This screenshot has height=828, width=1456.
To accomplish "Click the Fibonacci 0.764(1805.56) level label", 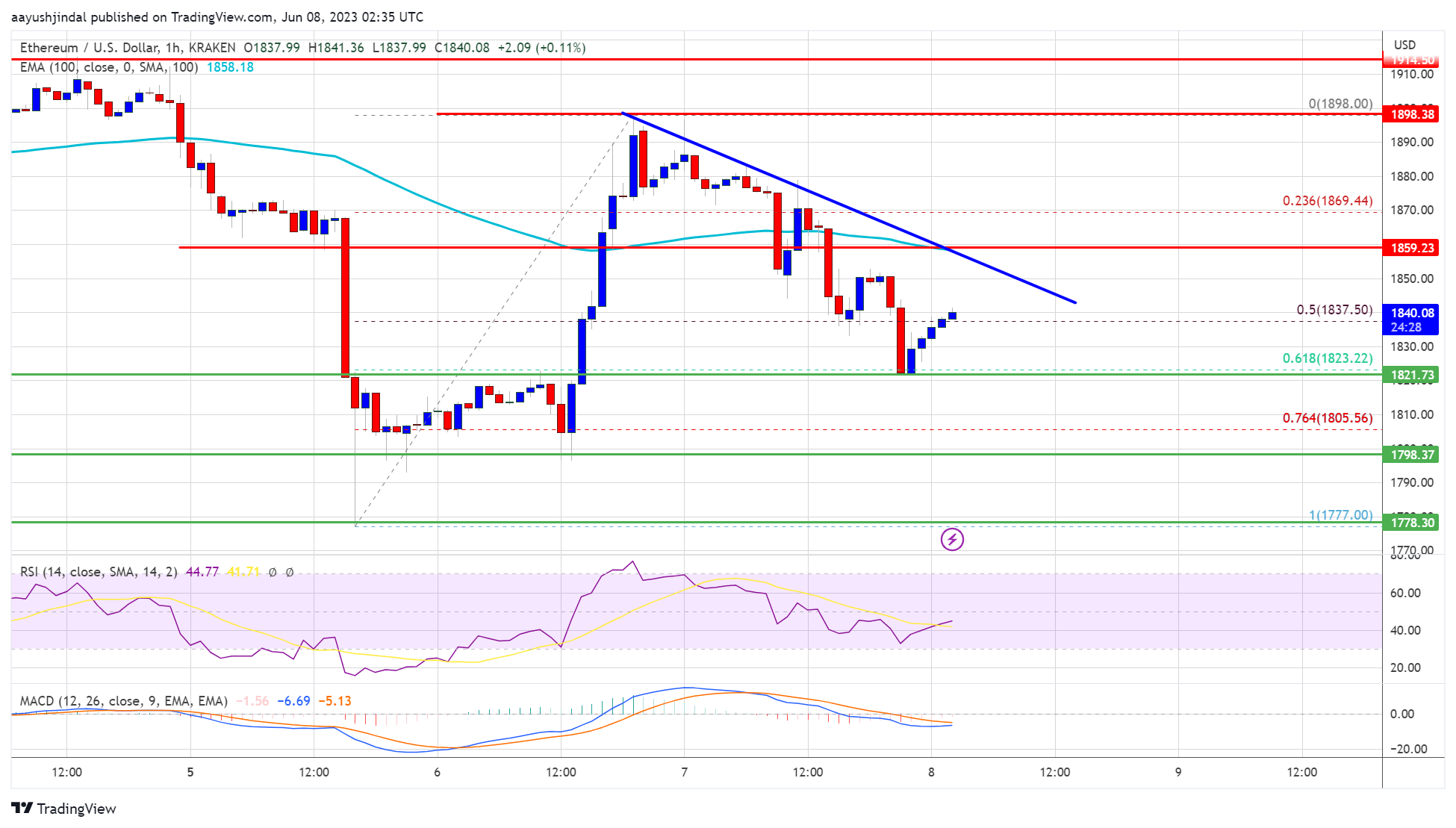I will 1328,418.
